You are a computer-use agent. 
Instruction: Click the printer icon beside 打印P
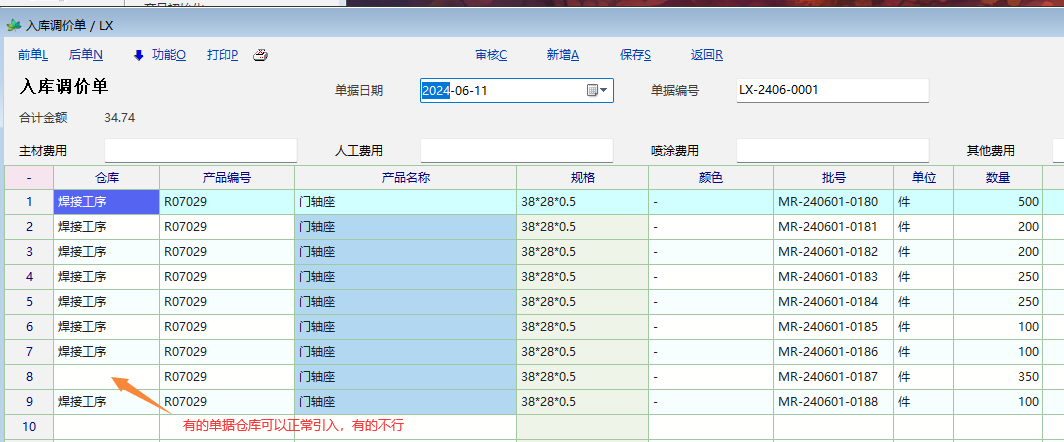260,55
